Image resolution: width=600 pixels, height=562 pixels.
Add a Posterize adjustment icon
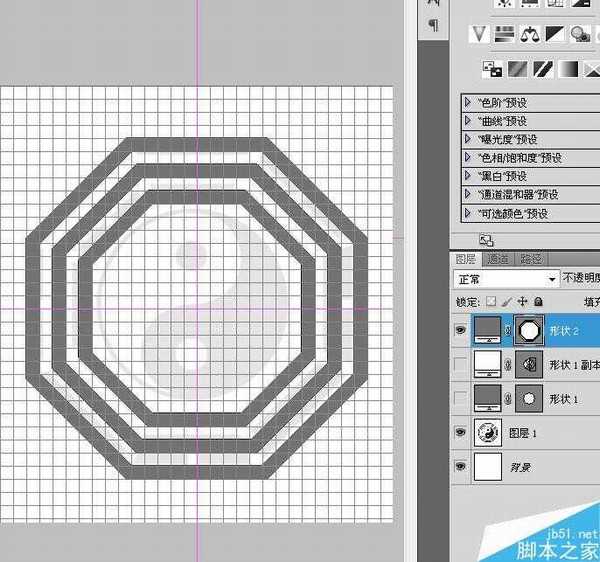click(517, 69)
